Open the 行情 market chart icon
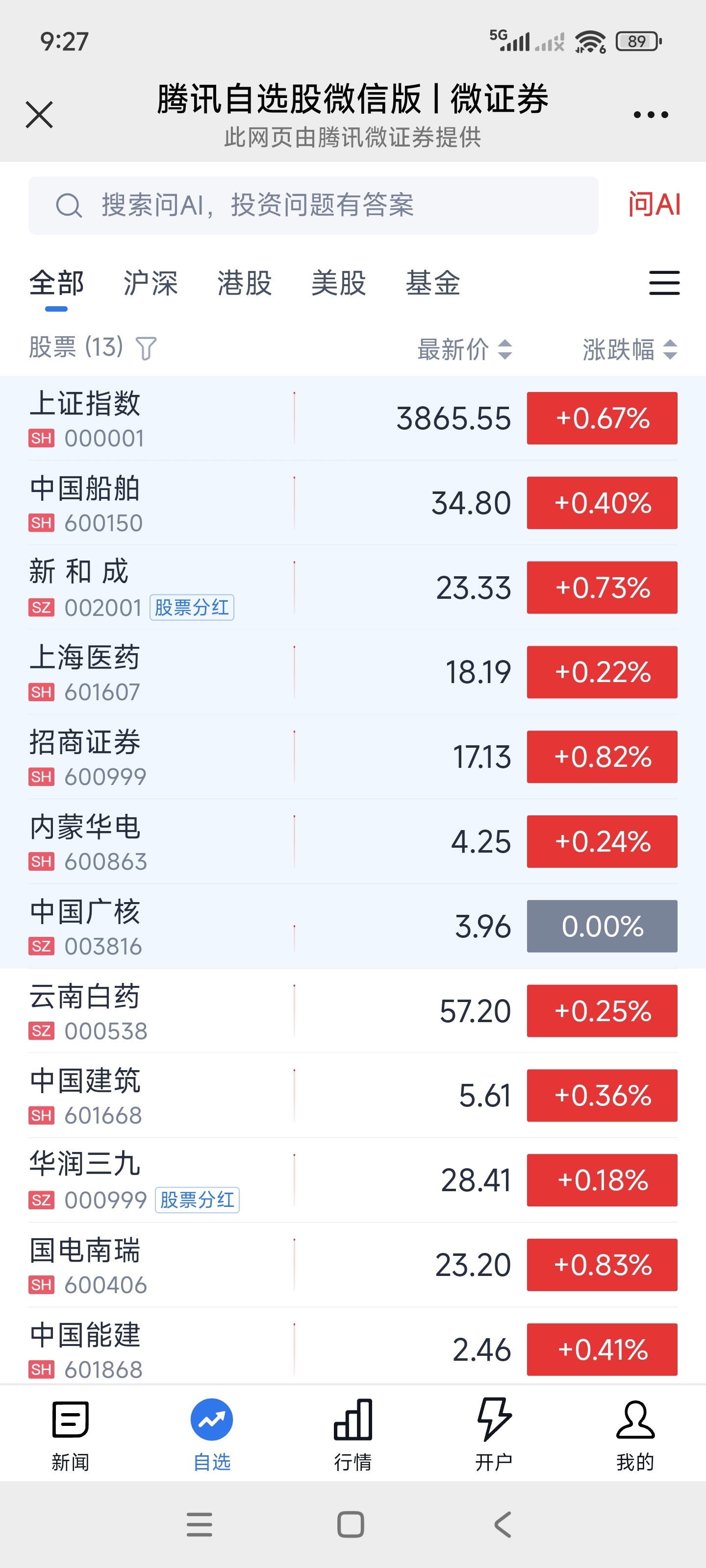 pos(353,1420)
